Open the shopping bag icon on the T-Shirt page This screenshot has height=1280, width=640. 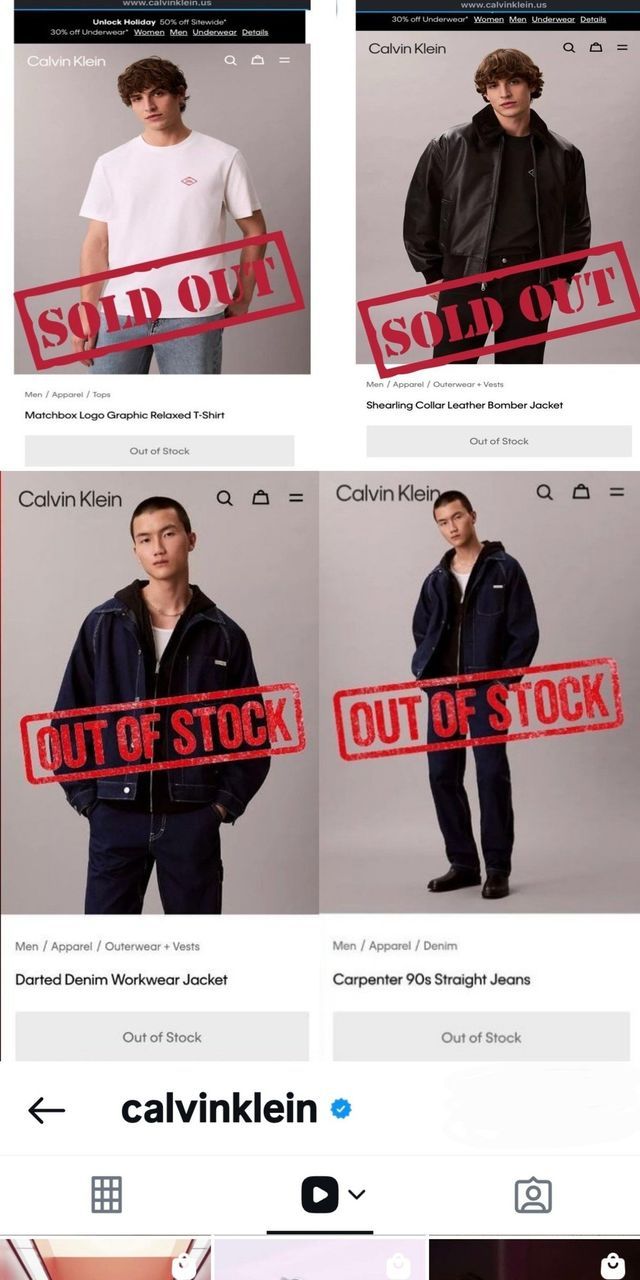click(257, 60)
